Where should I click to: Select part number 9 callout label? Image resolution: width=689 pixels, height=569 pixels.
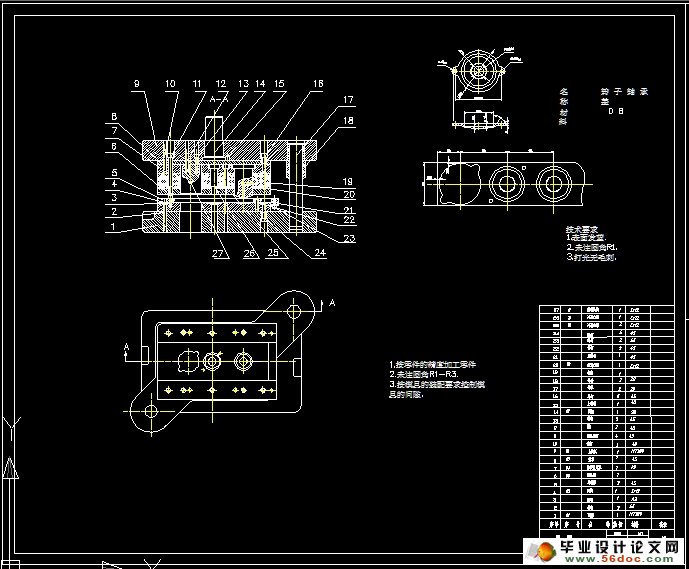[x=136, y=83]
